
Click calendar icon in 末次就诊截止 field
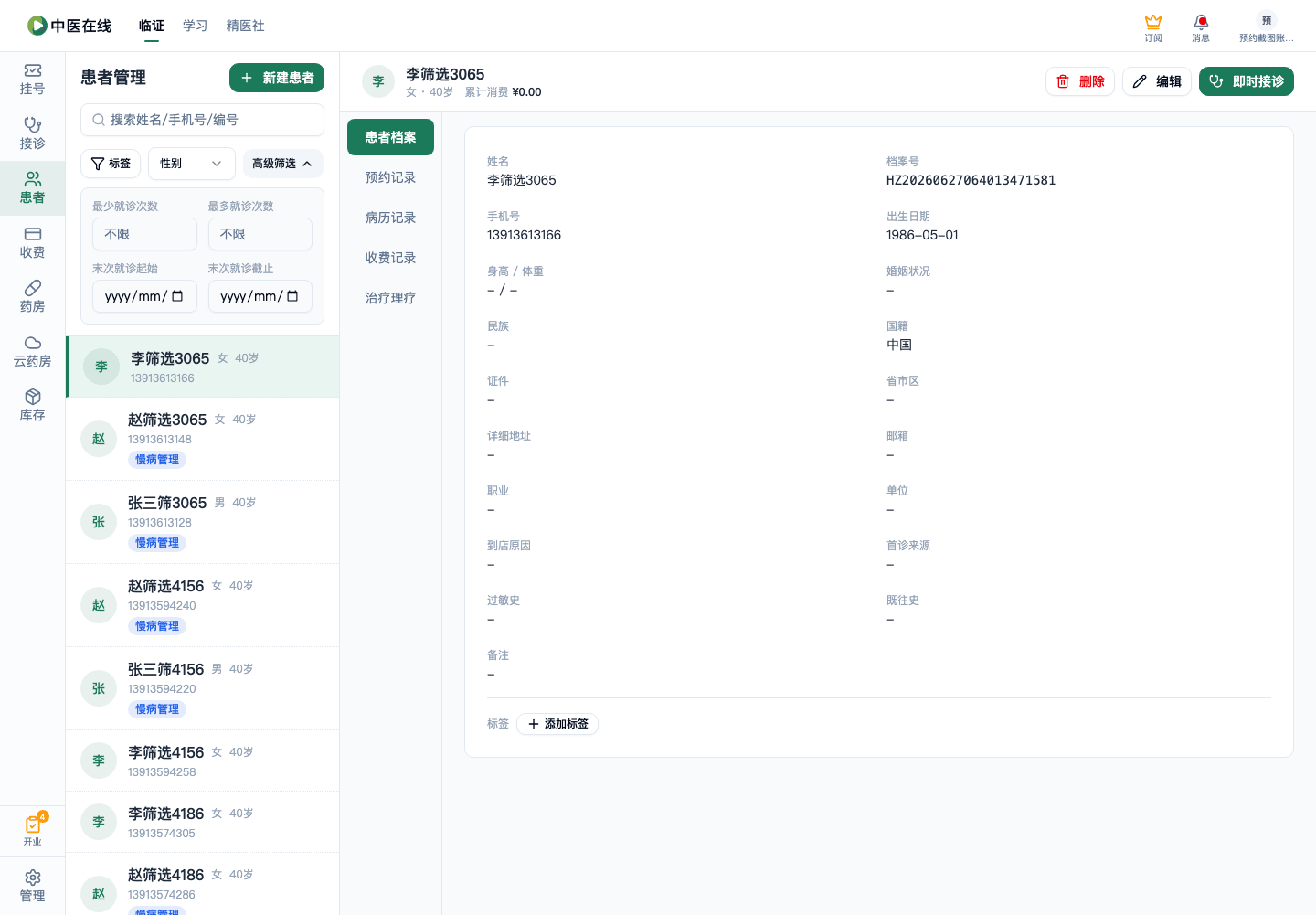(x=292, y=296)
